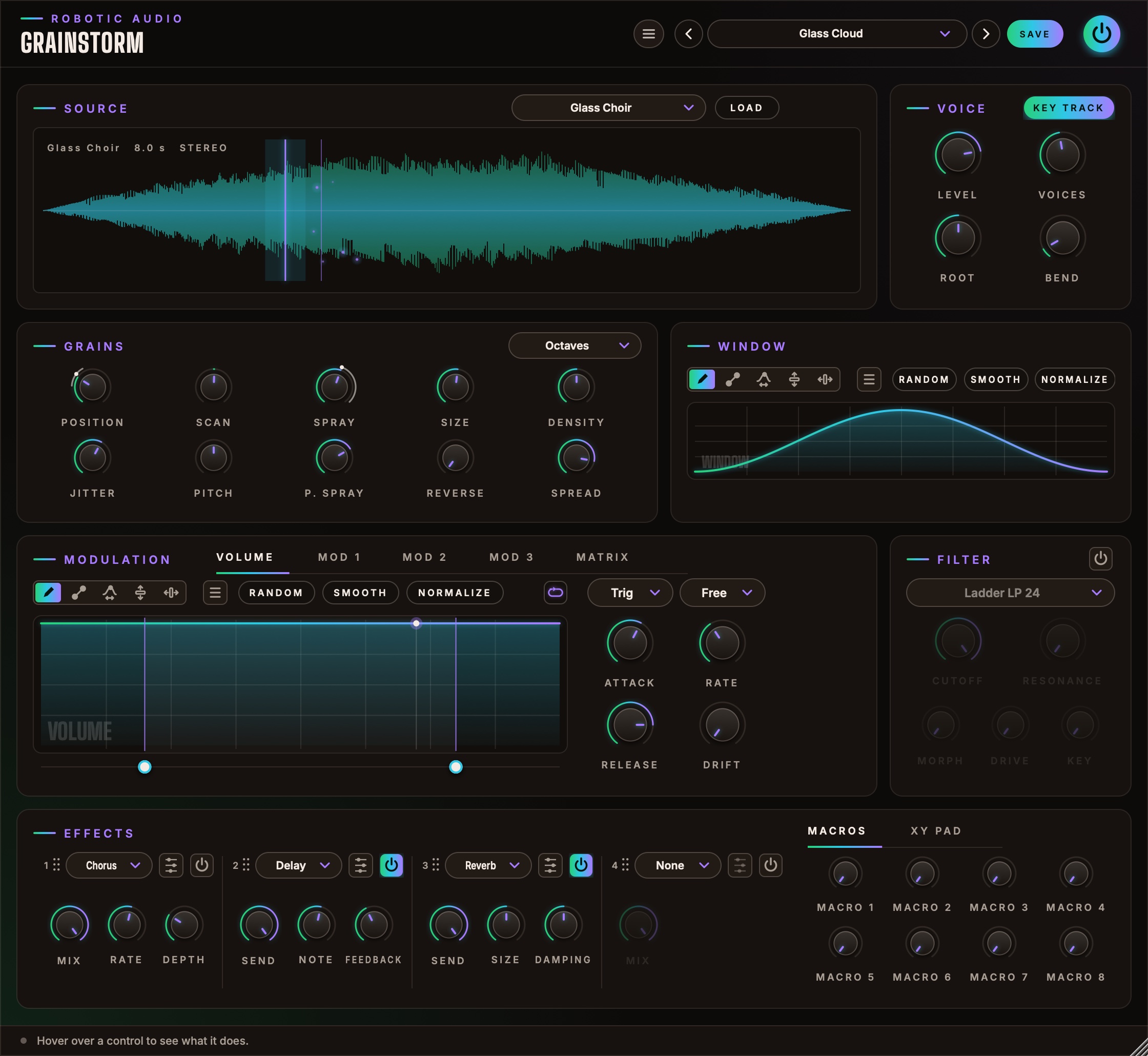
Task: Click Random in the Modulation panel
Action: click(276, 593)
